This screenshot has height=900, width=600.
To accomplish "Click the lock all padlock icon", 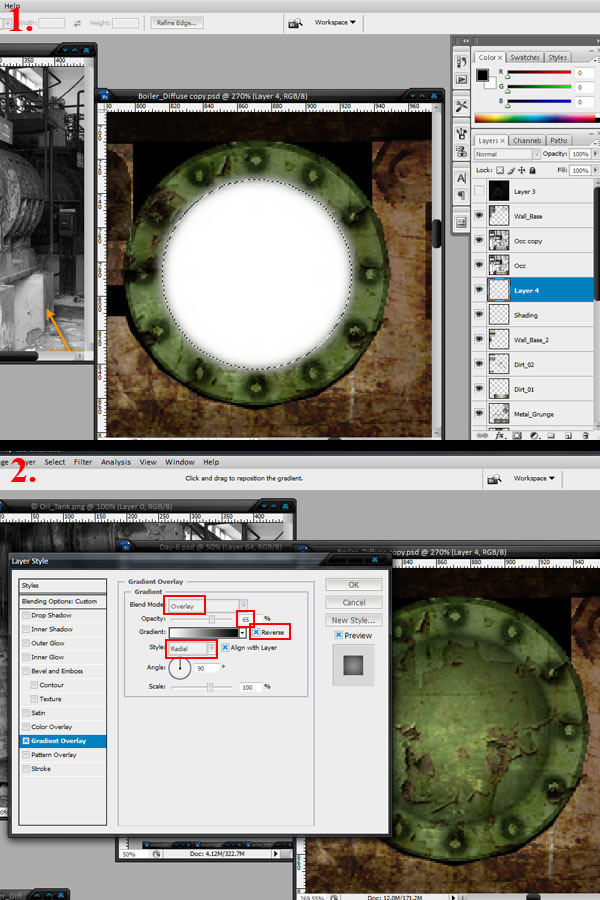I will coord(532,170).
